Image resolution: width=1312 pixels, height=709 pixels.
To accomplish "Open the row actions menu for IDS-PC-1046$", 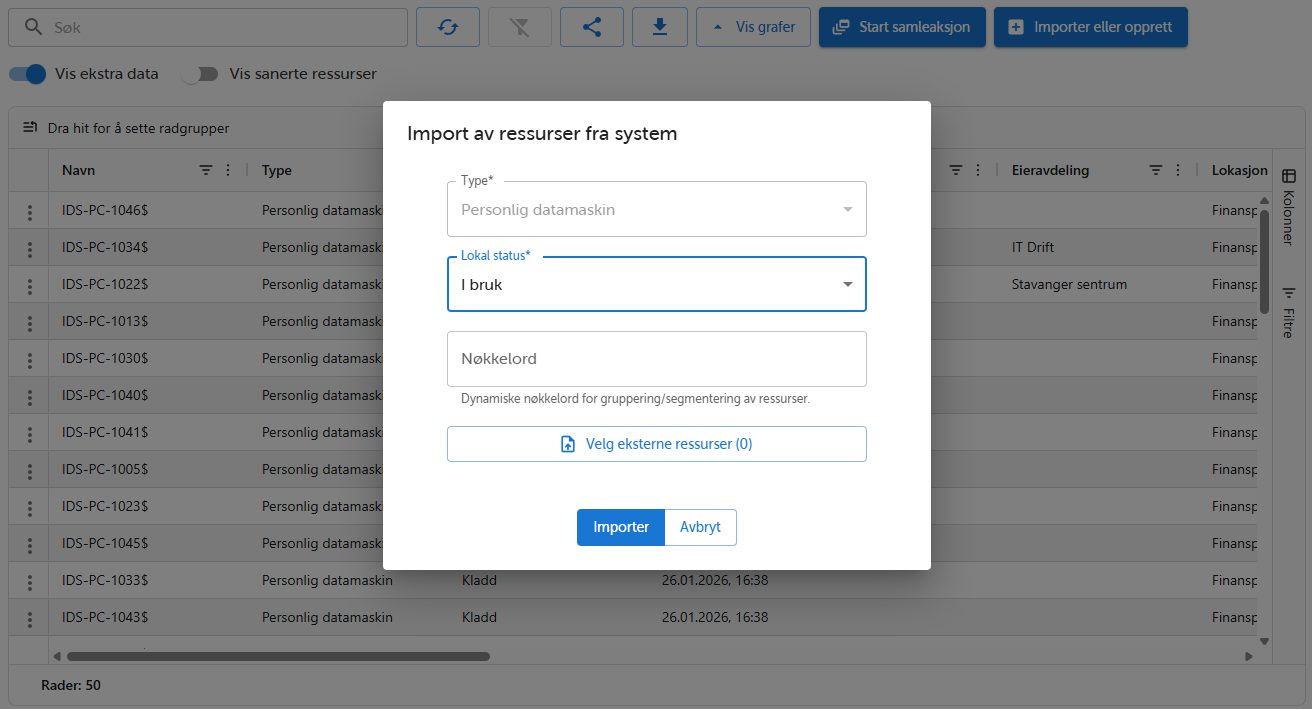I will pos(29,210).
